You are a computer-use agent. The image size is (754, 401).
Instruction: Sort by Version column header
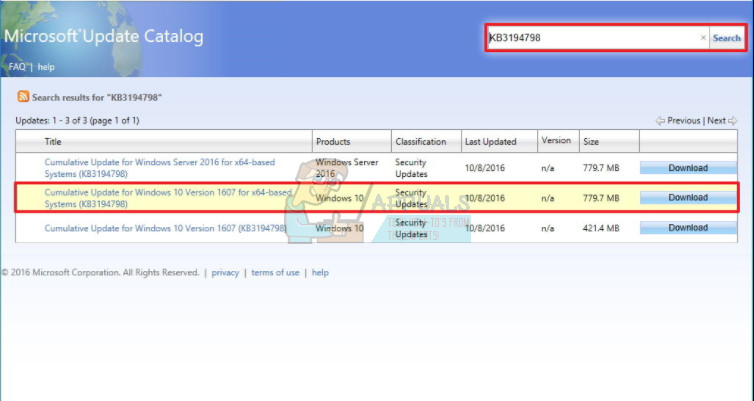(x=556, y=140)
